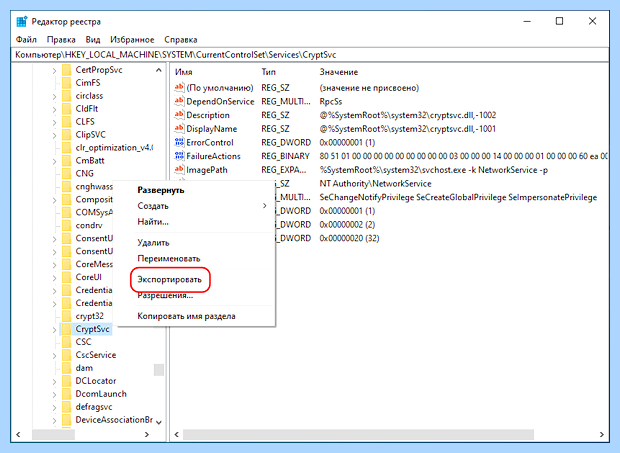Screen dimensions: 620x453
Task: Choose Экспортировать in context menu
Action: 169,279
